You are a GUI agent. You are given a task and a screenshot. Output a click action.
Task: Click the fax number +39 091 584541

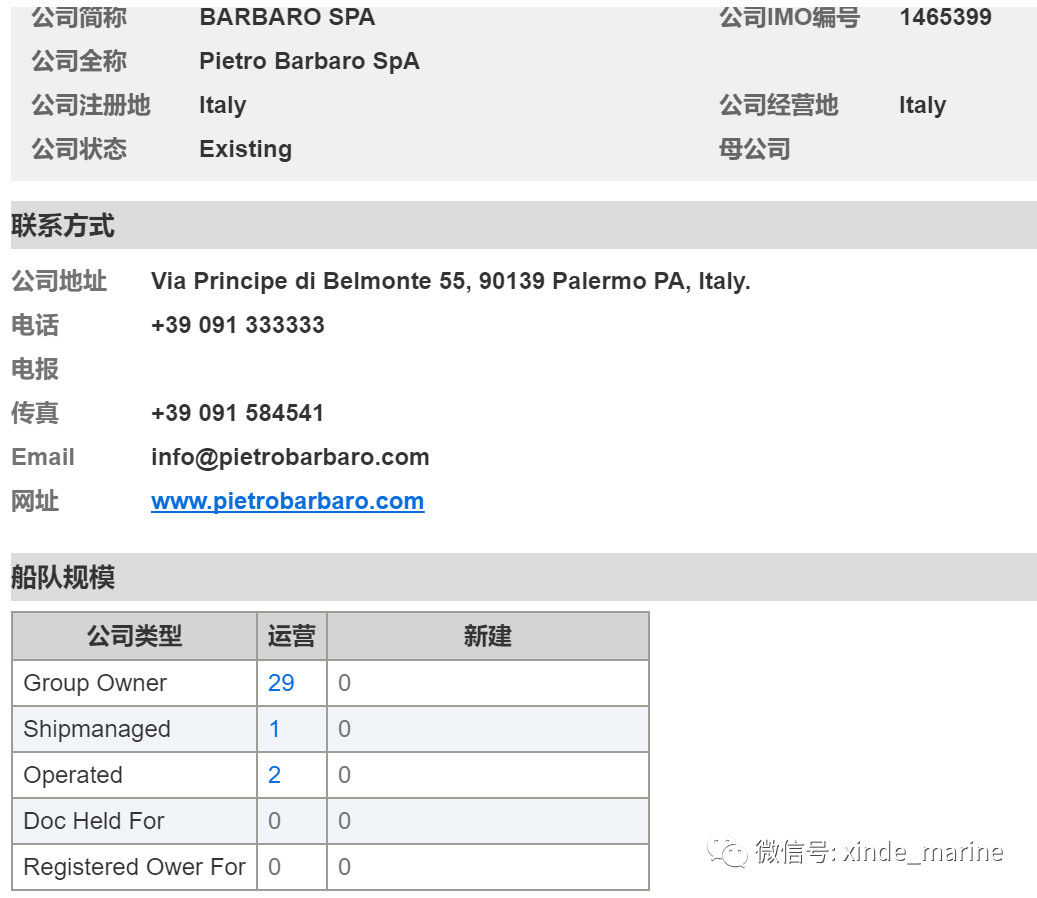coord(237,413)
